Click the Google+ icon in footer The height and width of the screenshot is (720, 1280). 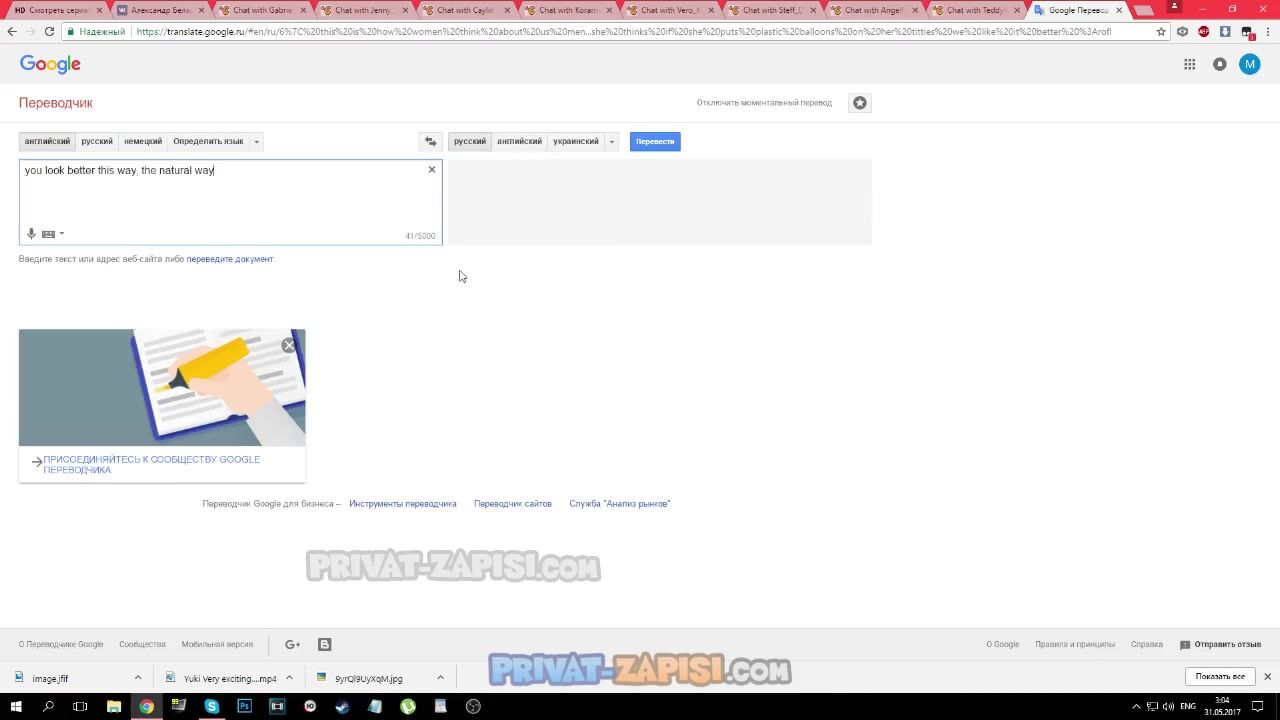tap(292, 645)
